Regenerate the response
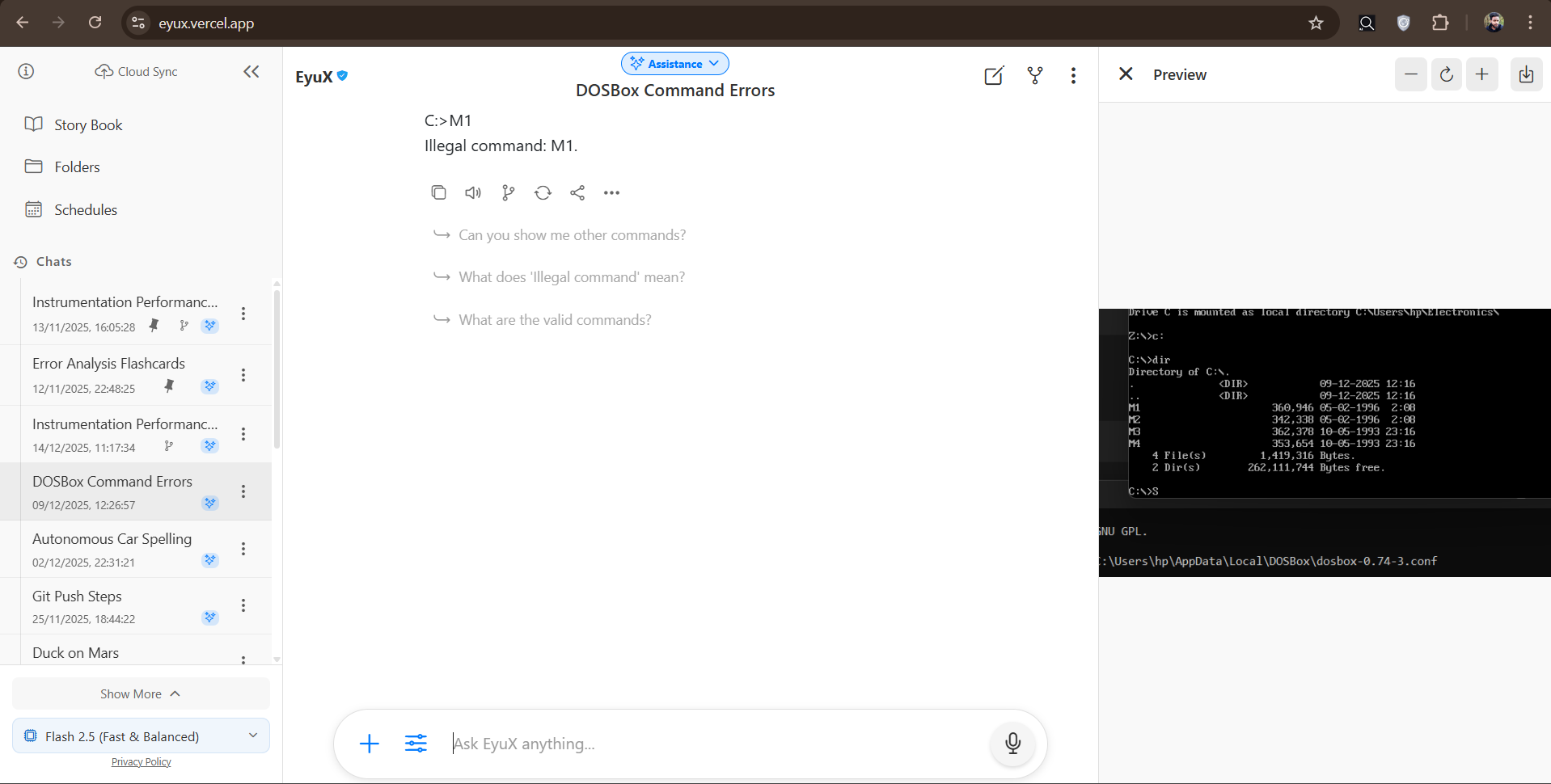Image resolution: width=1551 pixels, height=784 pixels. pyautogui.click(x=543, y=192)
